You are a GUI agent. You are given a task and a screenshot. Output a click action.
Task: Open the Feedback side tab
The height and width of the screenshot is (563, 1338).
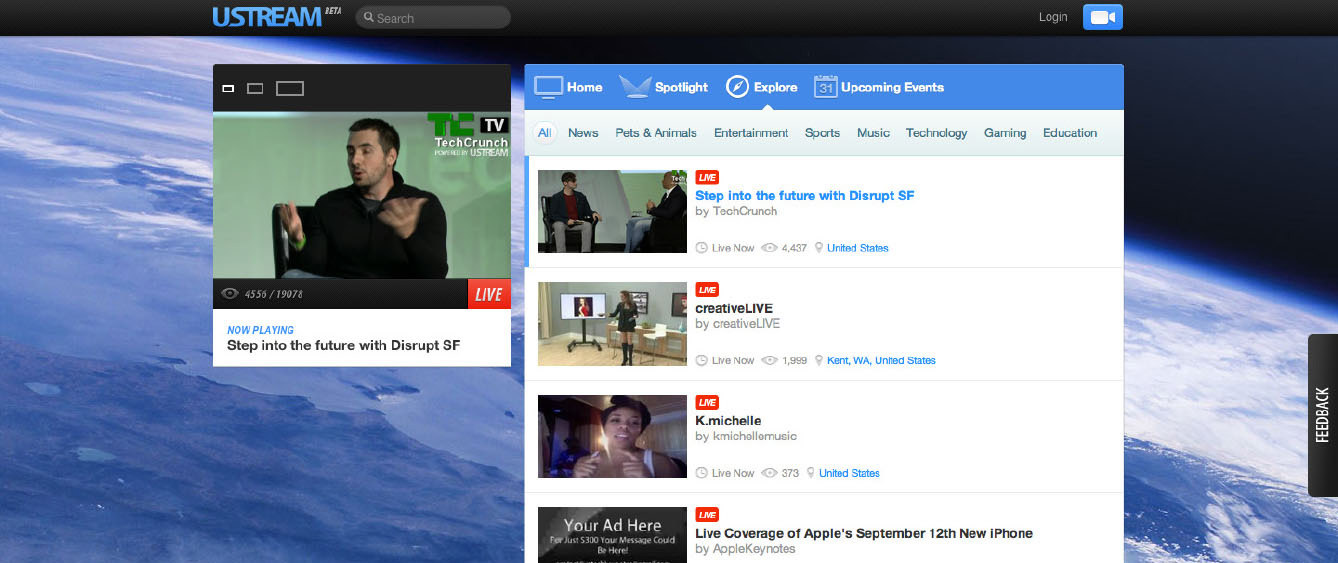tap(1323, 415)
